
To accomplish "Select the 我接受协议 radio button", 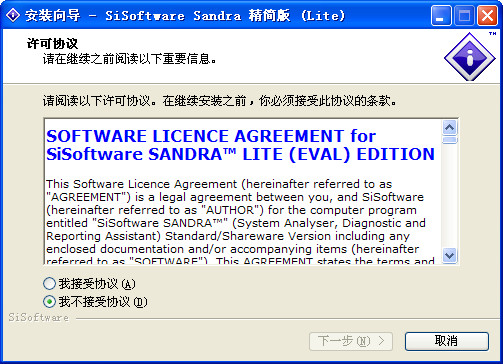I will (49, 284).
